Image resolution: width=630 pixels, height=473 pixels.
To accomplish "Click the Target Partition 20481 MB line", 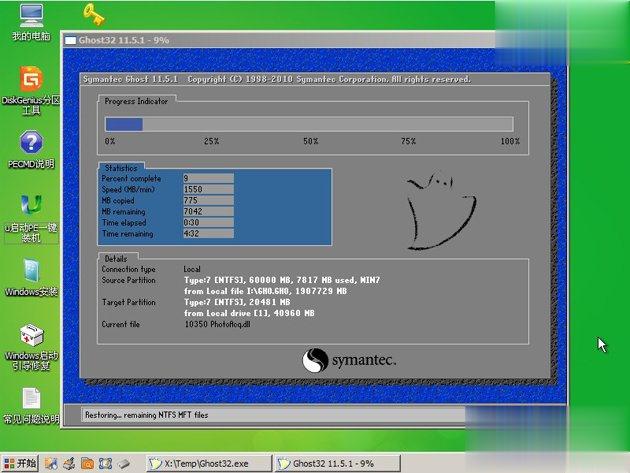I will (237, 302).
